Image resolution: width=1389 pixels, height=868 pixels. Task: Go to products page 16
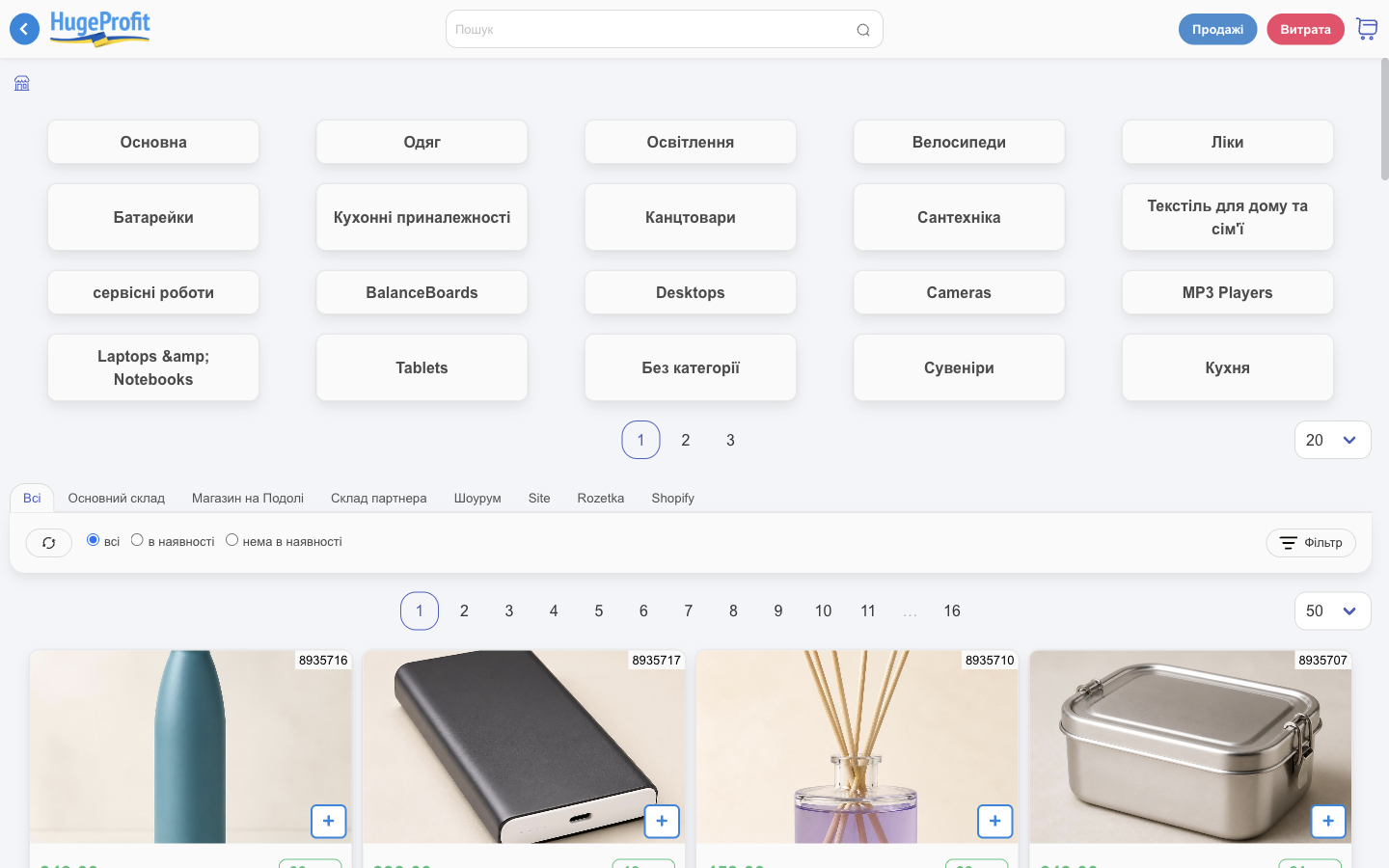click(952, 610)
